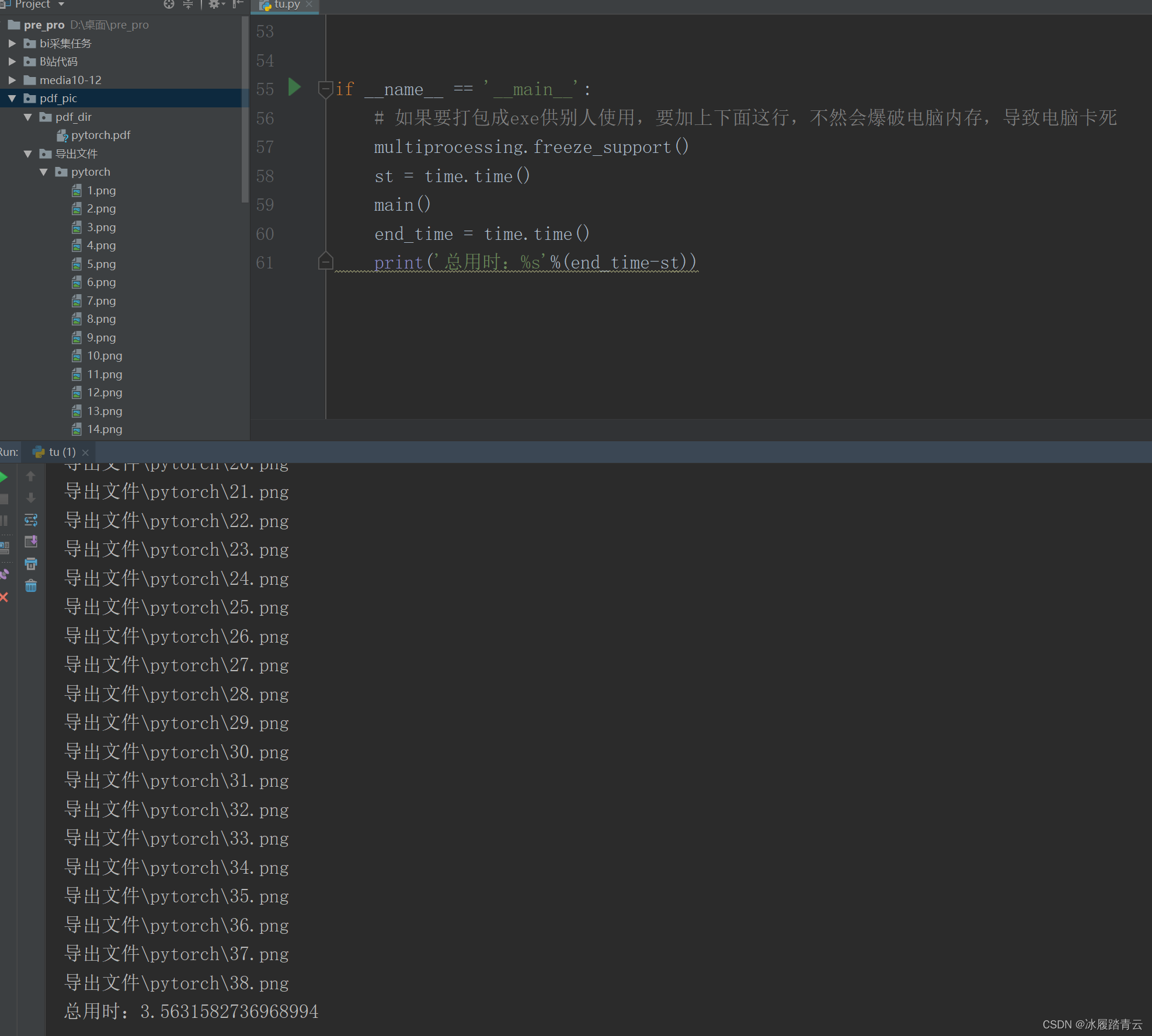Click the pause output icon in Run panel
This screenshot has height=1036, width=1152.
4,521
